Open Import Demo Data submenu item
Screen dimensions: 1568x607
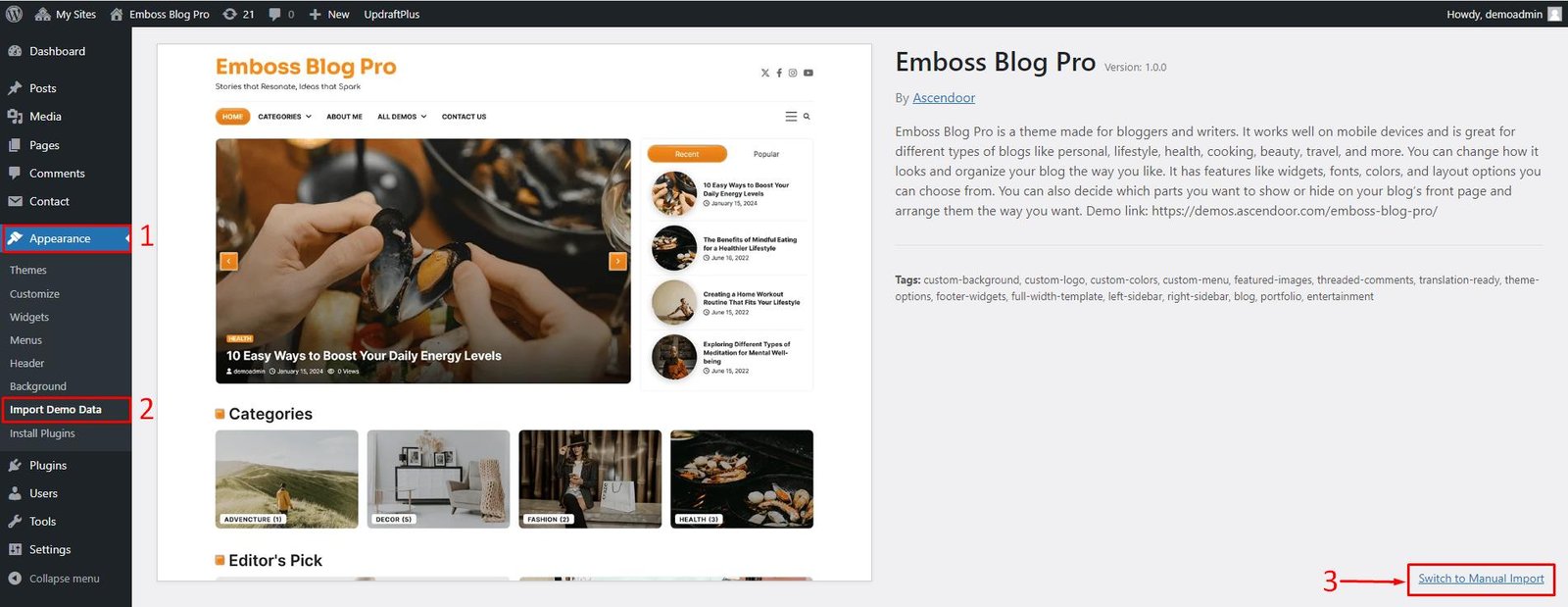56,410
